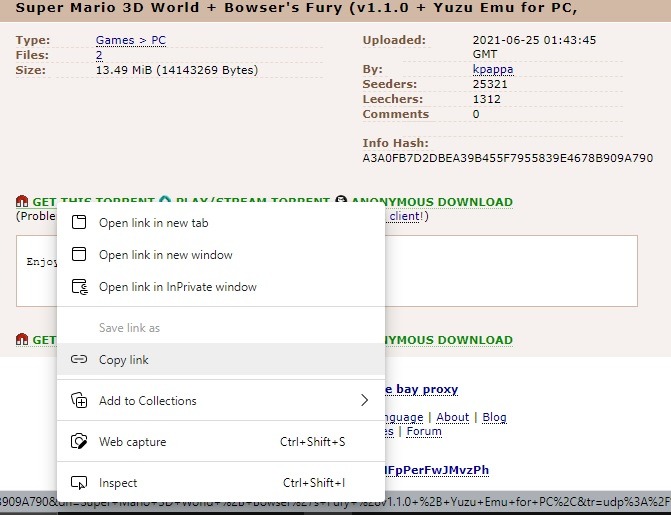Click the InPrivate window icon in context menu
Viewport: 671px width, 515px height.
(x=79, y=287)
